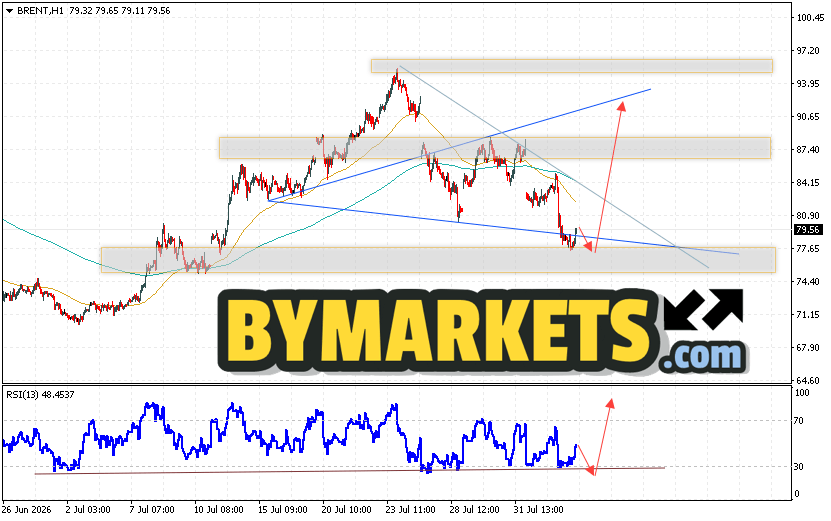The height and width of the screenshot is (521, 831).
Task: Select the 31 Jul 13:00 time label
Action: pyautogui.click(x=538, y=510)
